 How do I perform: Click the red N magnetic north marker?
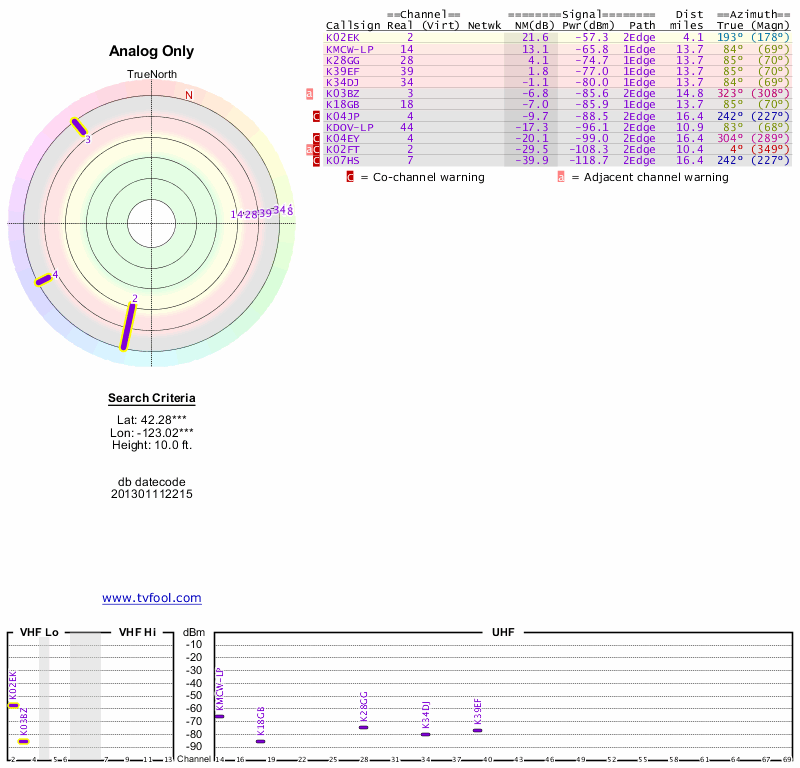click(188, 95)
